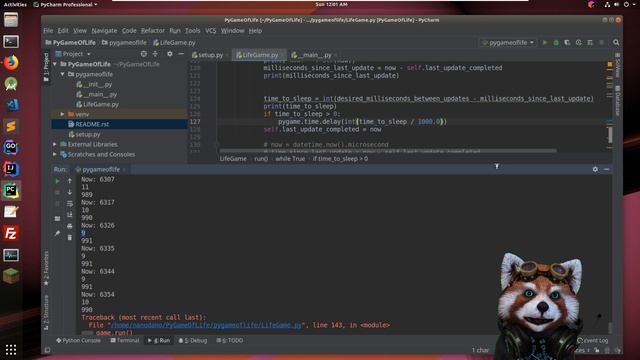Toggle soft-wrap in Run console
Viewport: 640px width, 360px height.
pyautogui.click(x=70, y=203)
